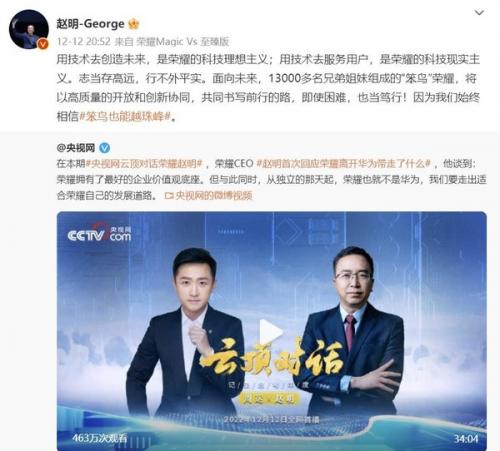Click the 云顶对话 golden title graphic
500x451 pixels.
pos(272,357)
